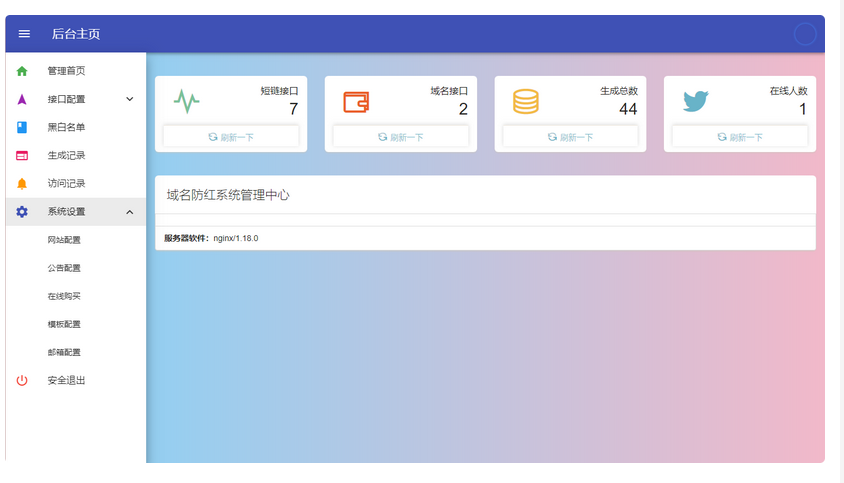Click the blue 黑白名单 book icon
This screenshot has width=844, height=483.
pyautogui.click(x=22, y=127)
